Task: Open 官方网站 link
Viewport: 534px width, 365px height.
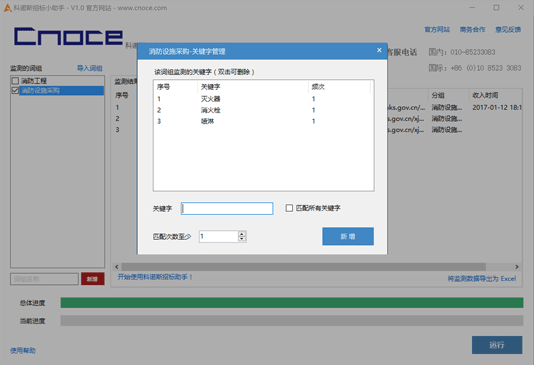Action: point(437,30)
